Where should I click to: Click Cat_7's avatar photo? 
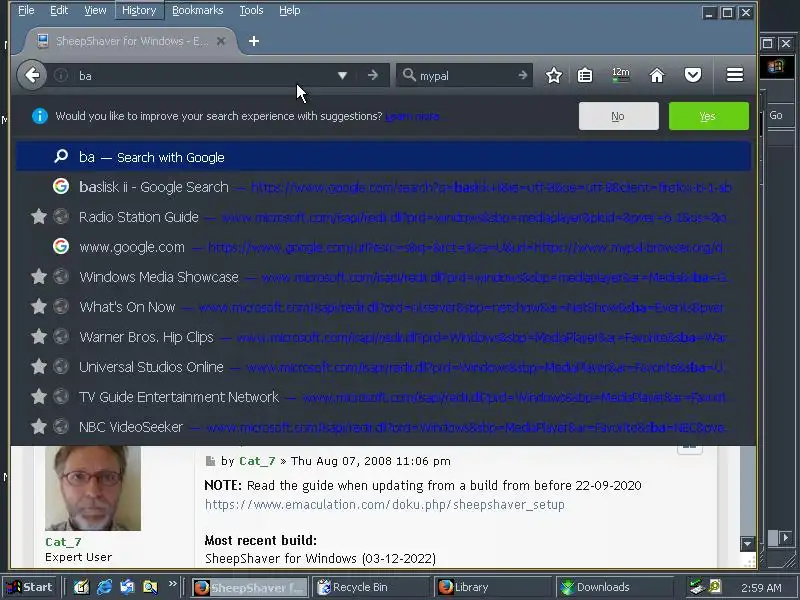tap(93, 488)
